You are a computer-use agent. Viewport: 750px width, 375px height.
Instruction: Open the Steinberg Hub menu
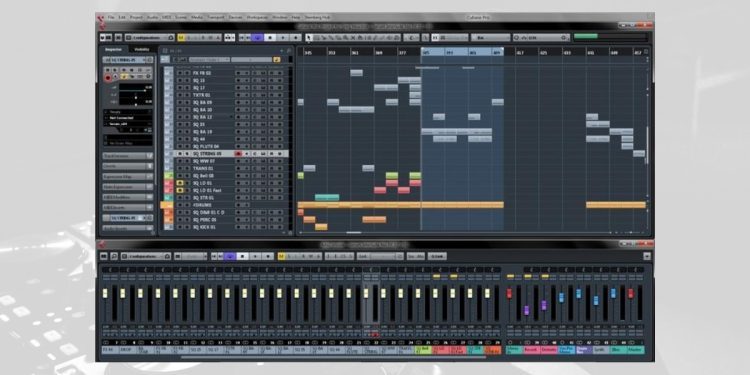[x=318, y=17]
